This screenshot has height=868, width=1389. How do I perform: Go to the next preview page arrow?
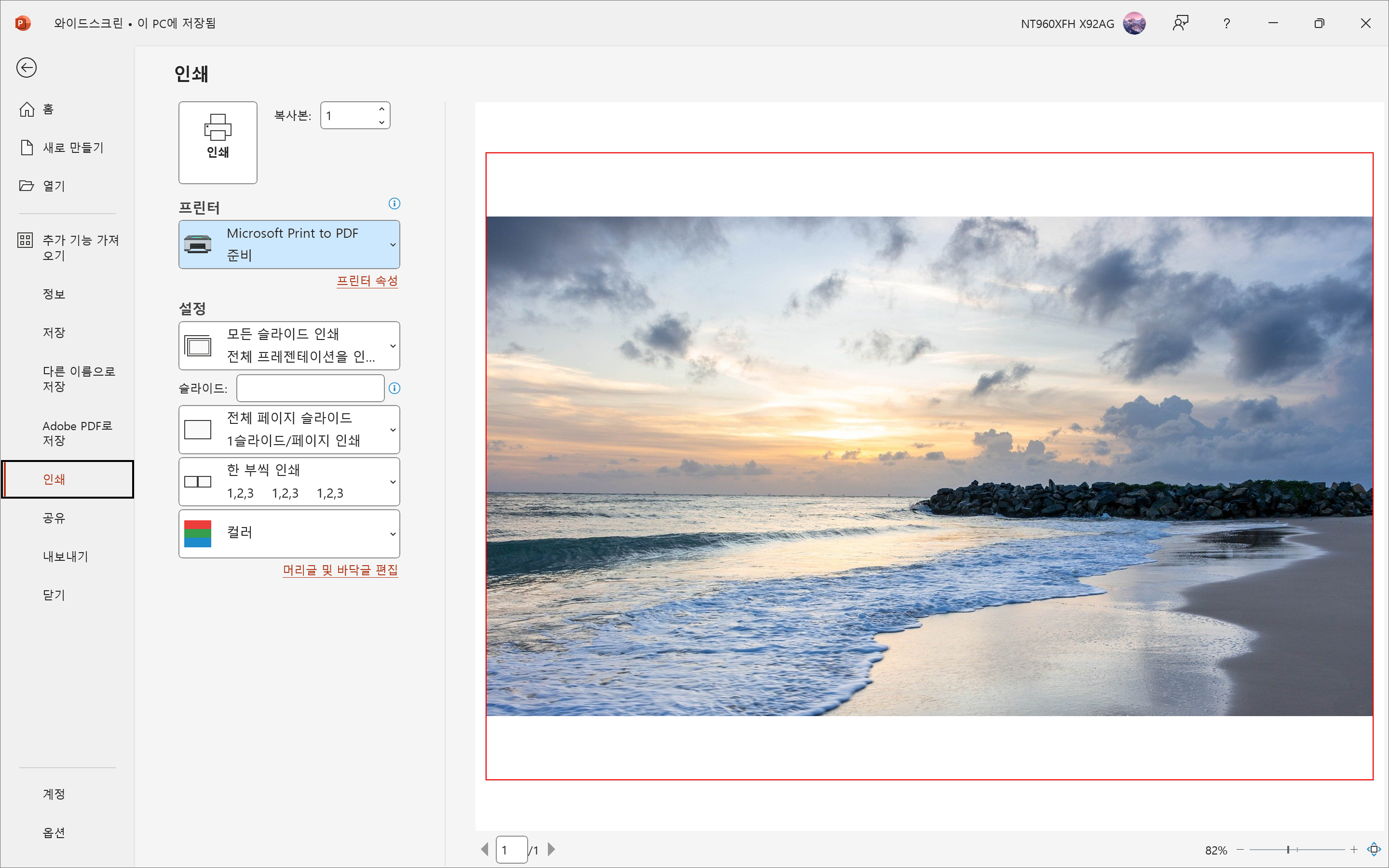pyautogui.click(x=551, y=849)
